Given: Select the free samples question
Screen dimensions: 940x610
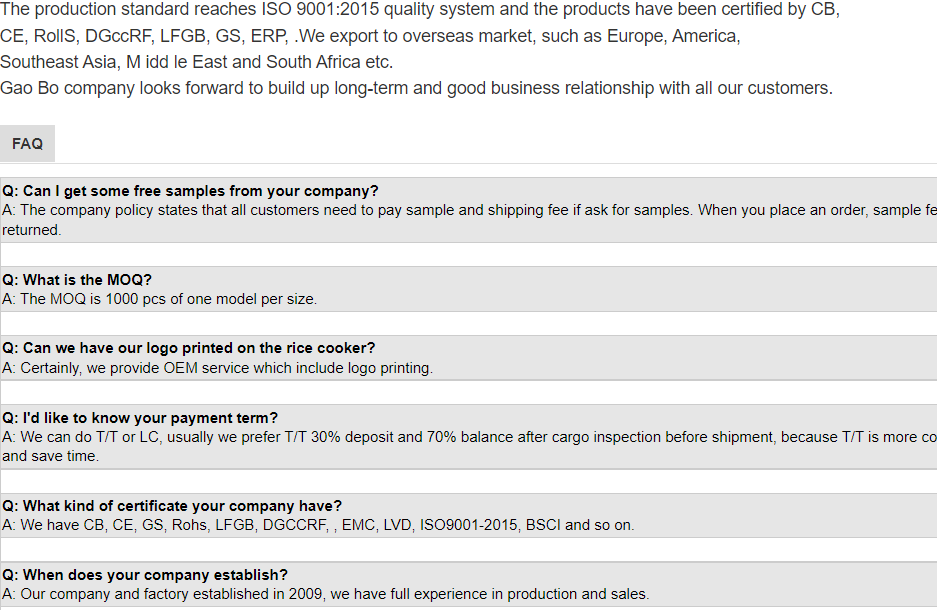Looking at the screenshot, I should (190, 191).
